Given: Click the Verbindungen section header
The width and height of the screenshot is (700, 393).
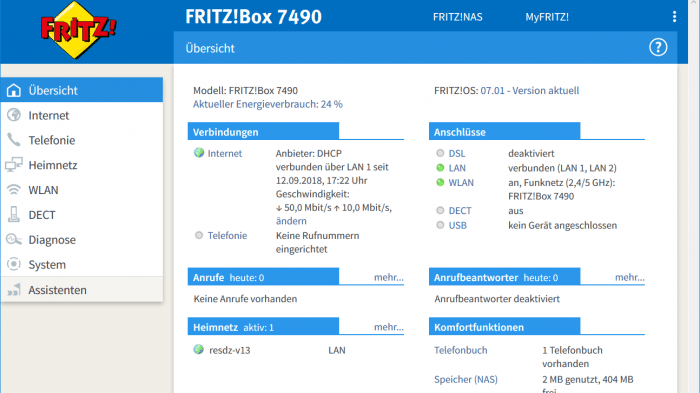Looking at the screenshot, I should [x=263, y=131].
